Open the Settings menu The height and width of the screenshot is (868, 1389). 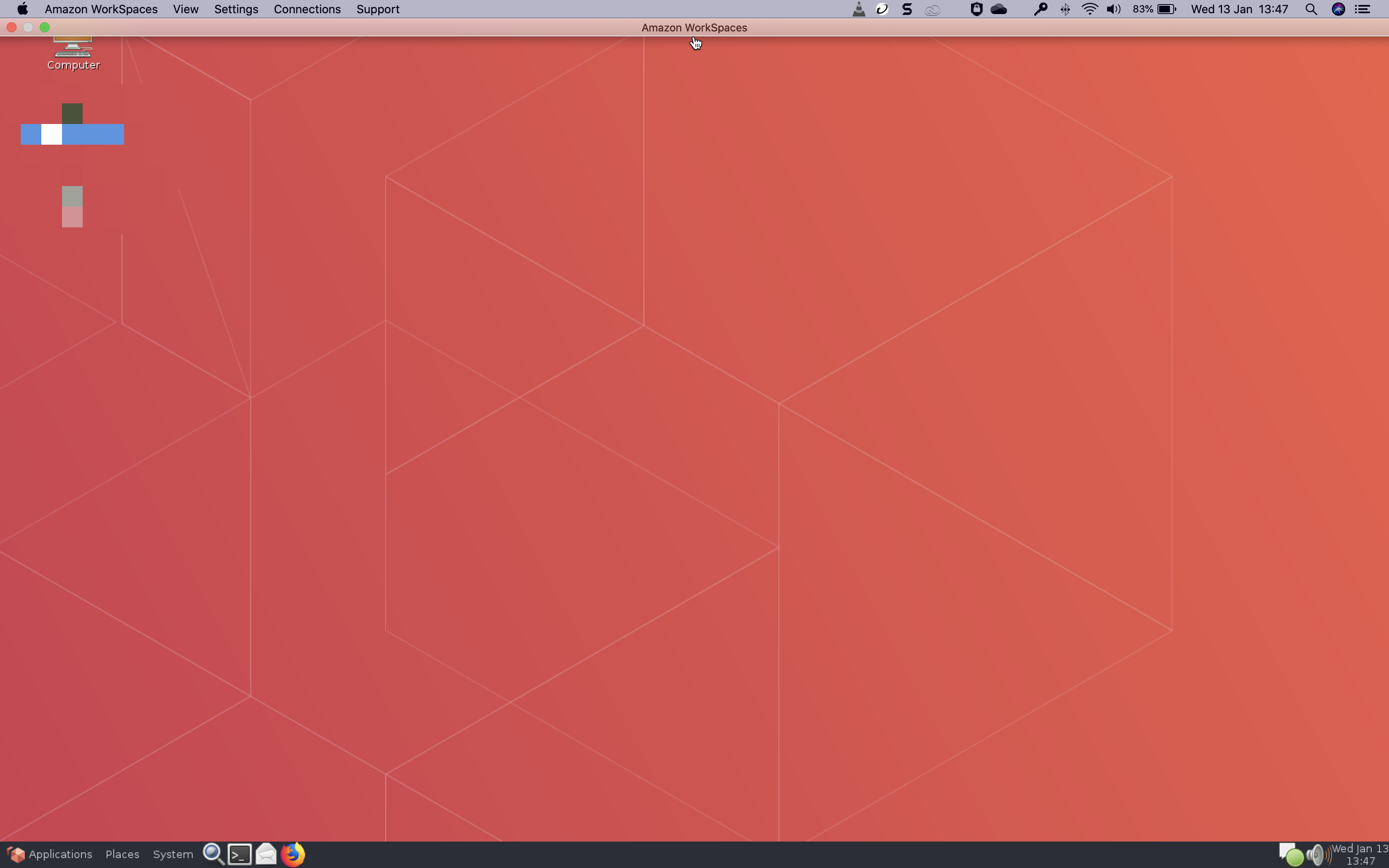[236, 9]
